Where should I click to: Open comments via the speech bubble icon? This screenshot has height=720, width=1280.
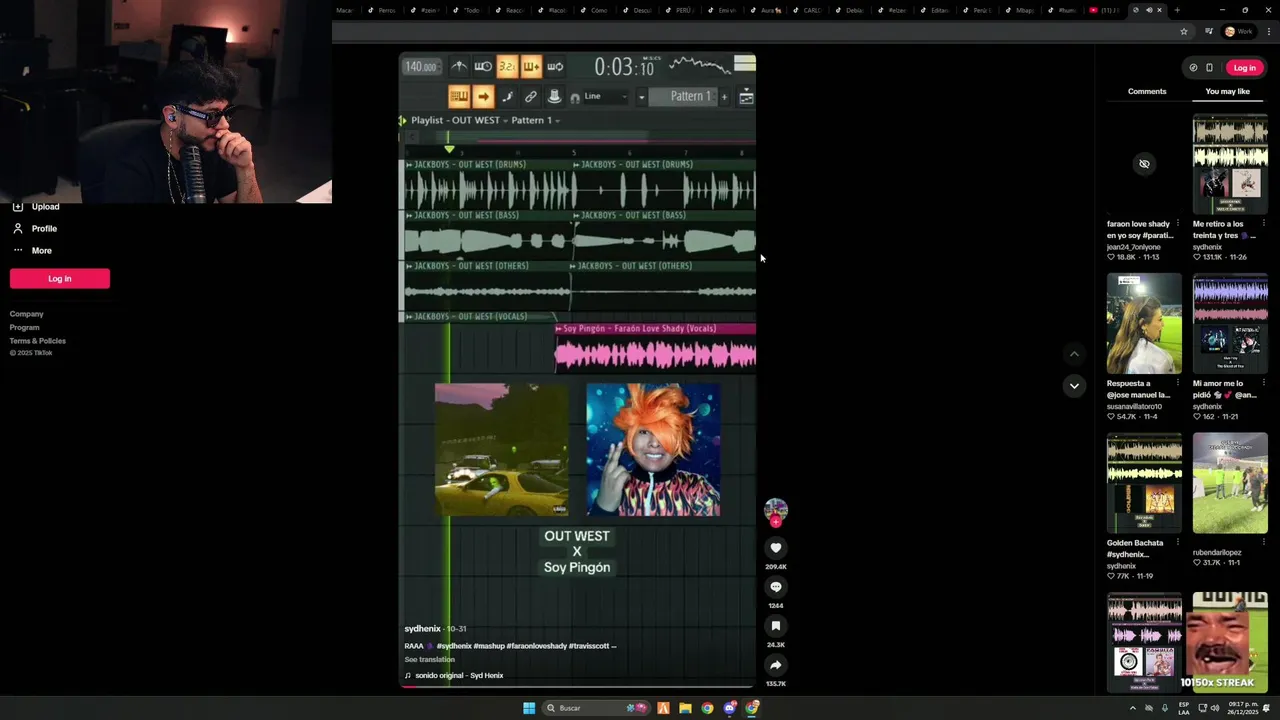(x=775, y=587)
